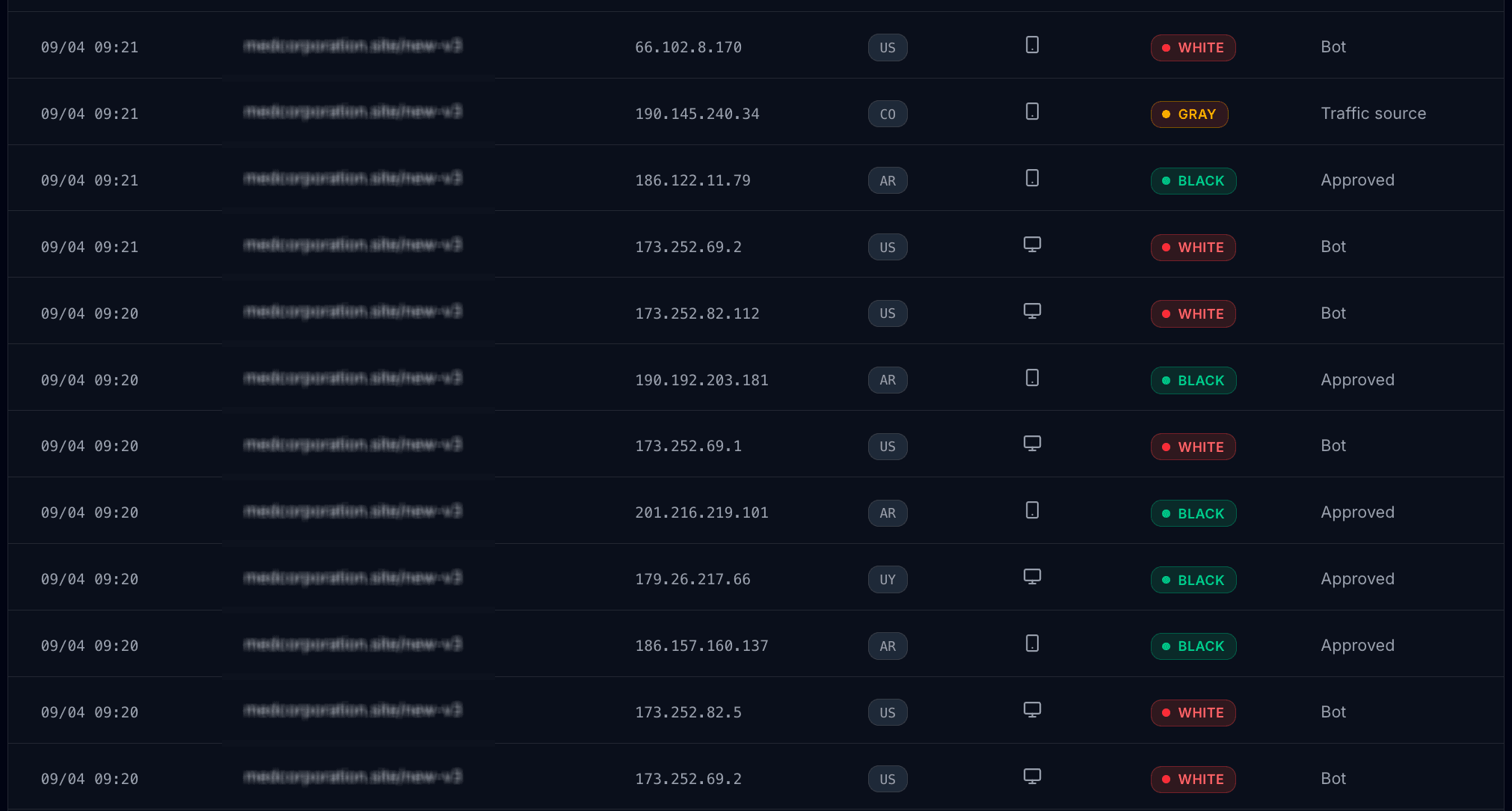1512x811 pixels.
Task: Click the IP address 173.252.82.112
Action: click(697, 313)
